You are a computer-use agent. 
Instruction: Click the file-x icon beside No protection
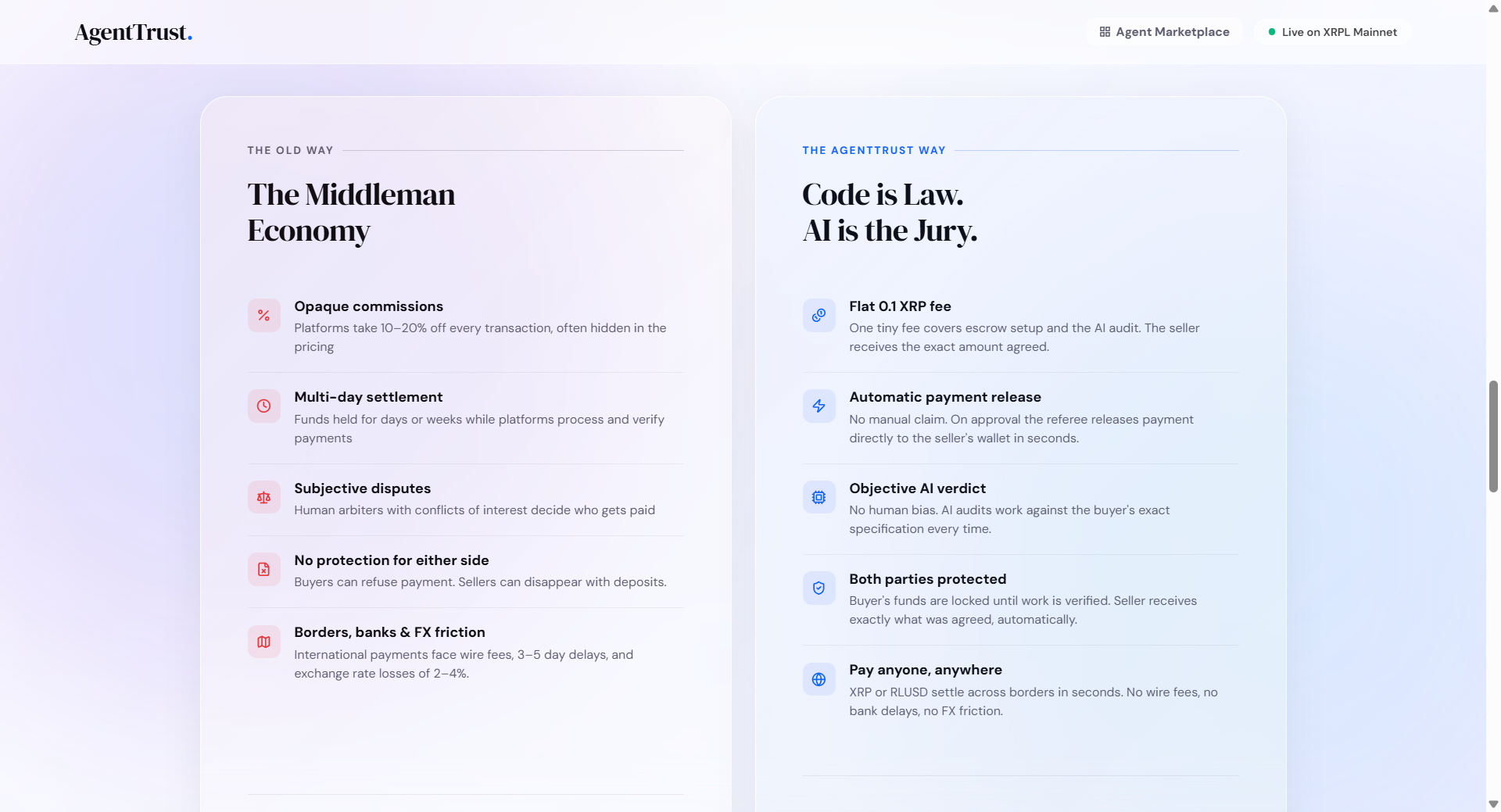[x=264, y=570]
